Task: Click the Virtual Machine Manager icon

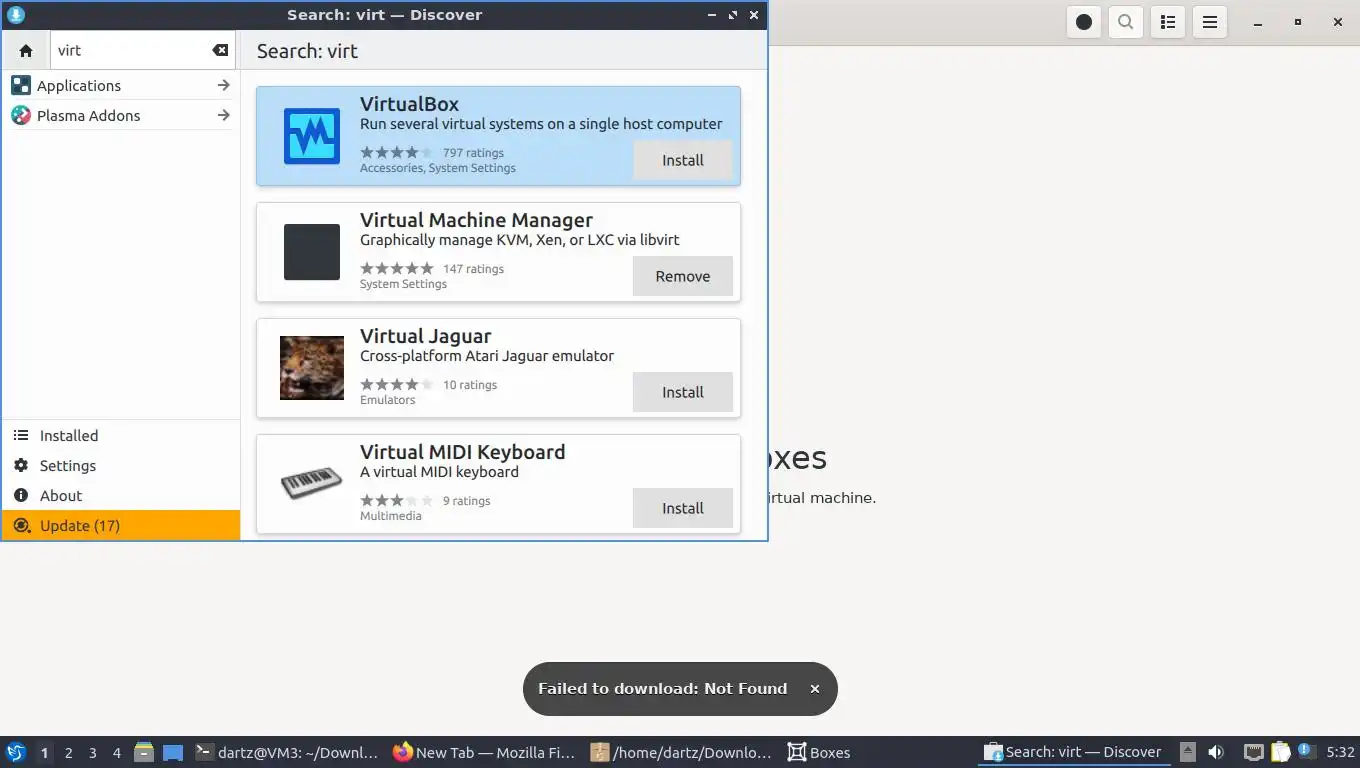Action: tap(312, 252)
